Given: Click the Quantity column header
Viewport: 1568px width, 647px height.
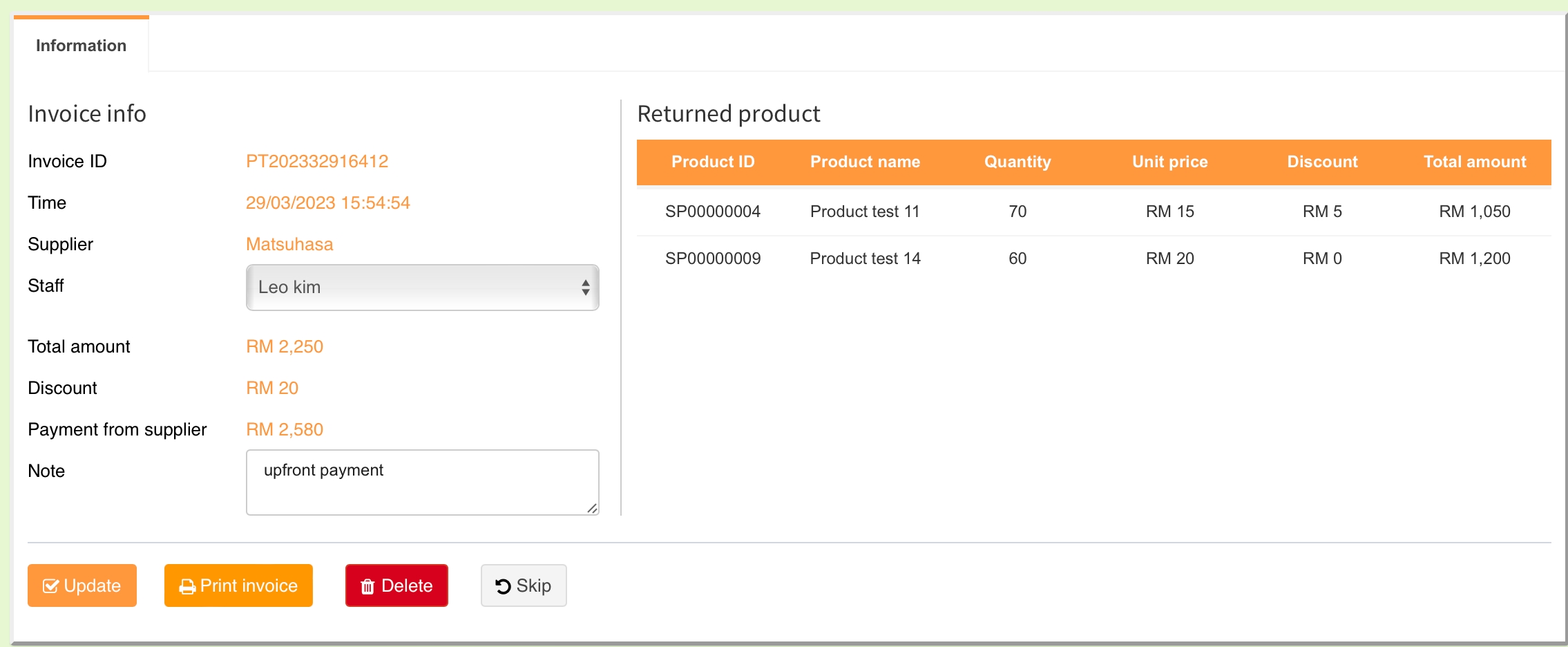Looking at the screenshot, I should click(x=1017, y=162).
